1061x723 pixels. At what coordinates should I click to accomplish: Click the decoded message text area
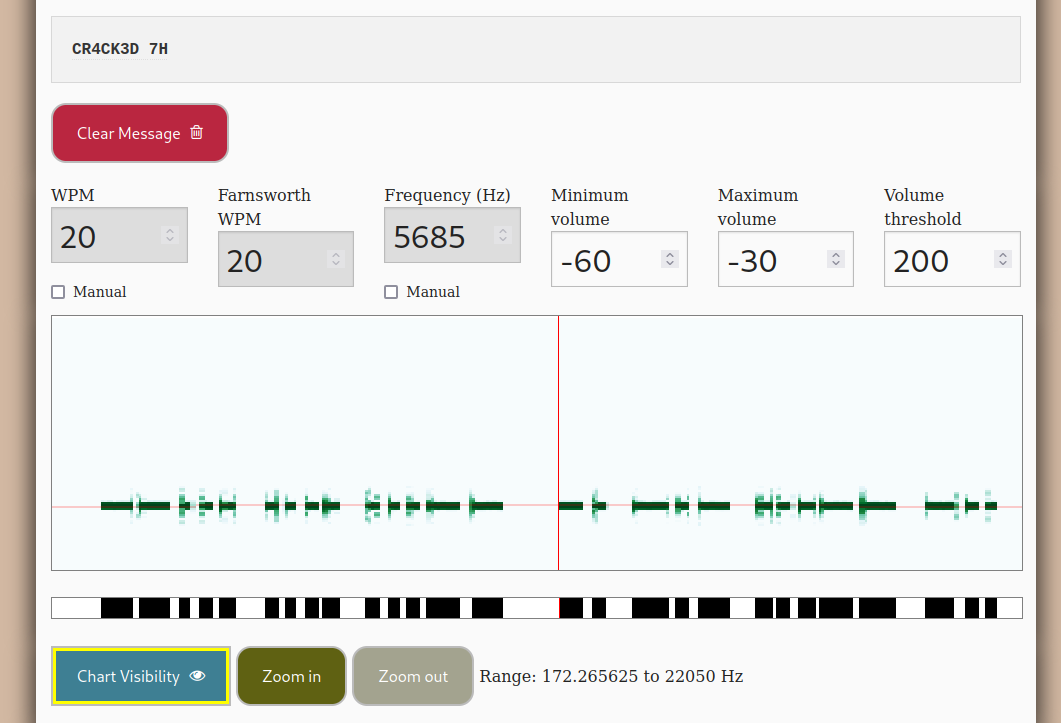coord(536,49)
